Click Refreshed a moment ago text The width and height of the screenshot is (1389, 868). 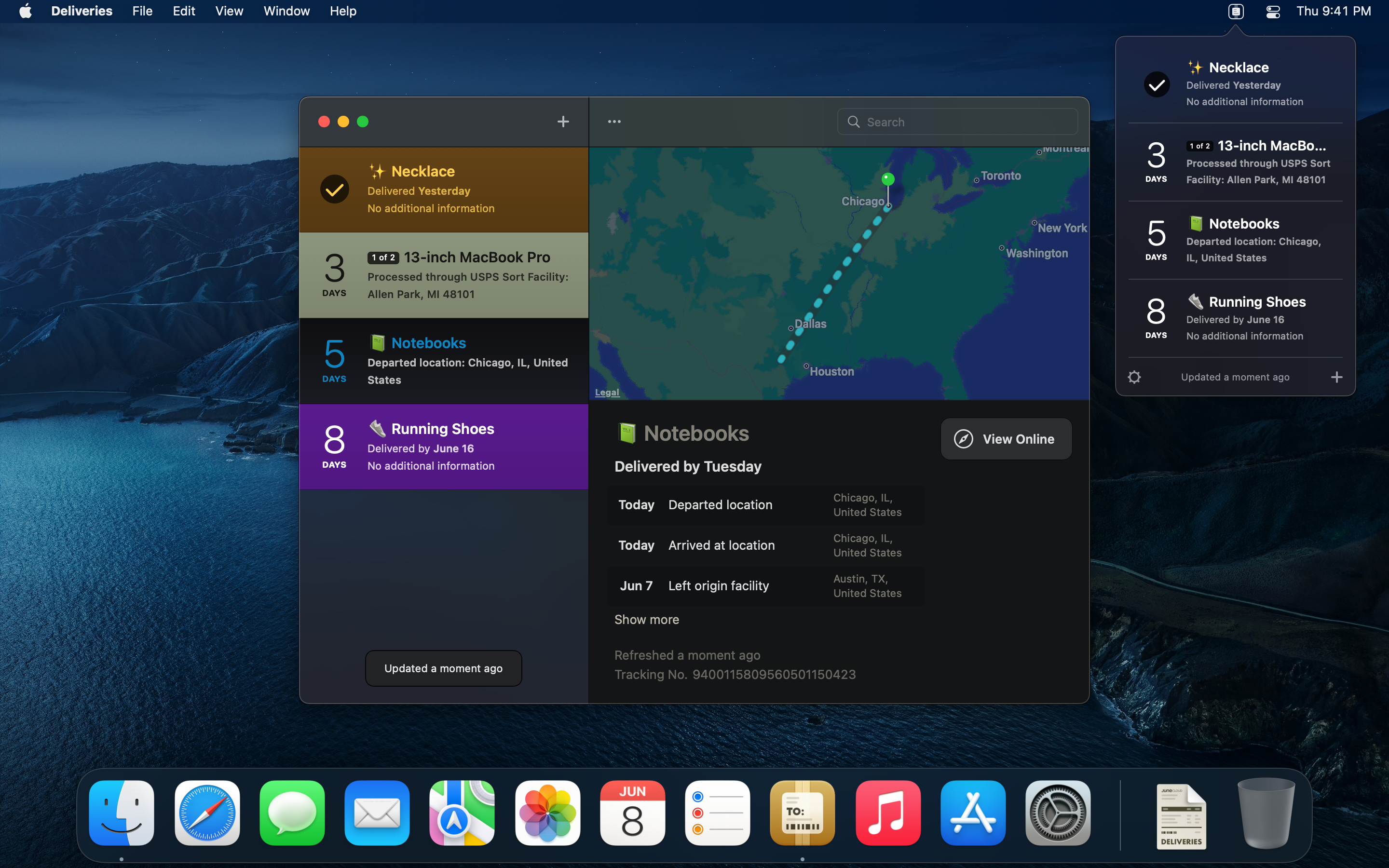click(687, 655)
